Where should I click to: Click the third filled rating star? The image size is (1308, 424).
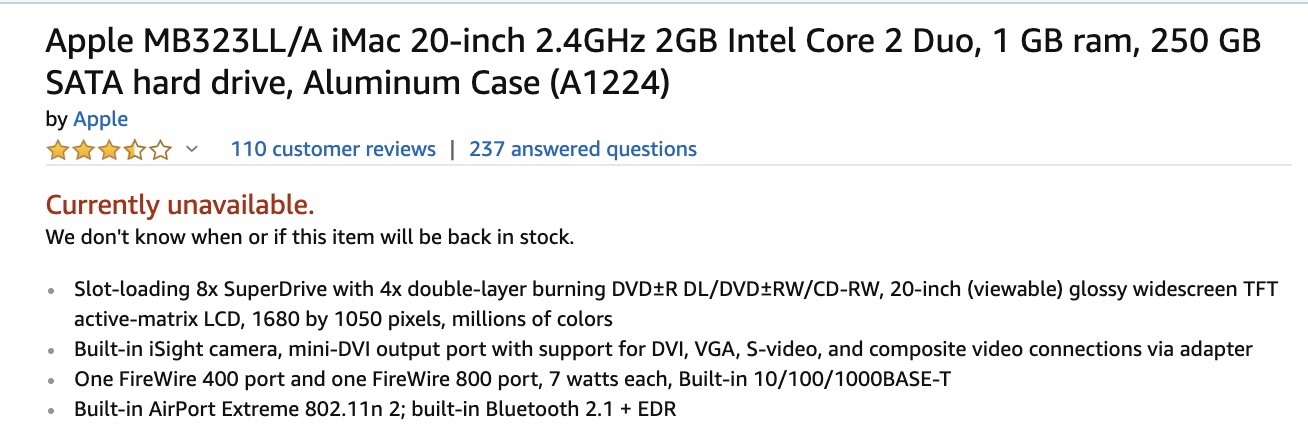[x=109, y=151]
